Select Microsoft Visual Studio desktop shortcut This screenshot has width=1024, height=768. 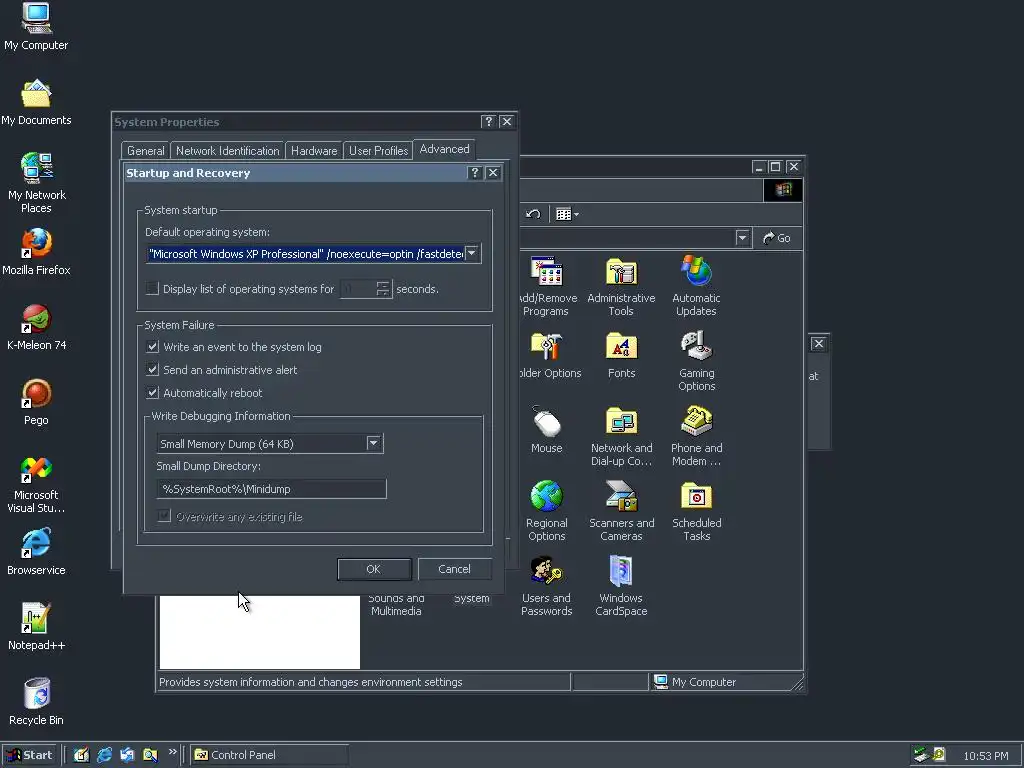pos(36,484)
